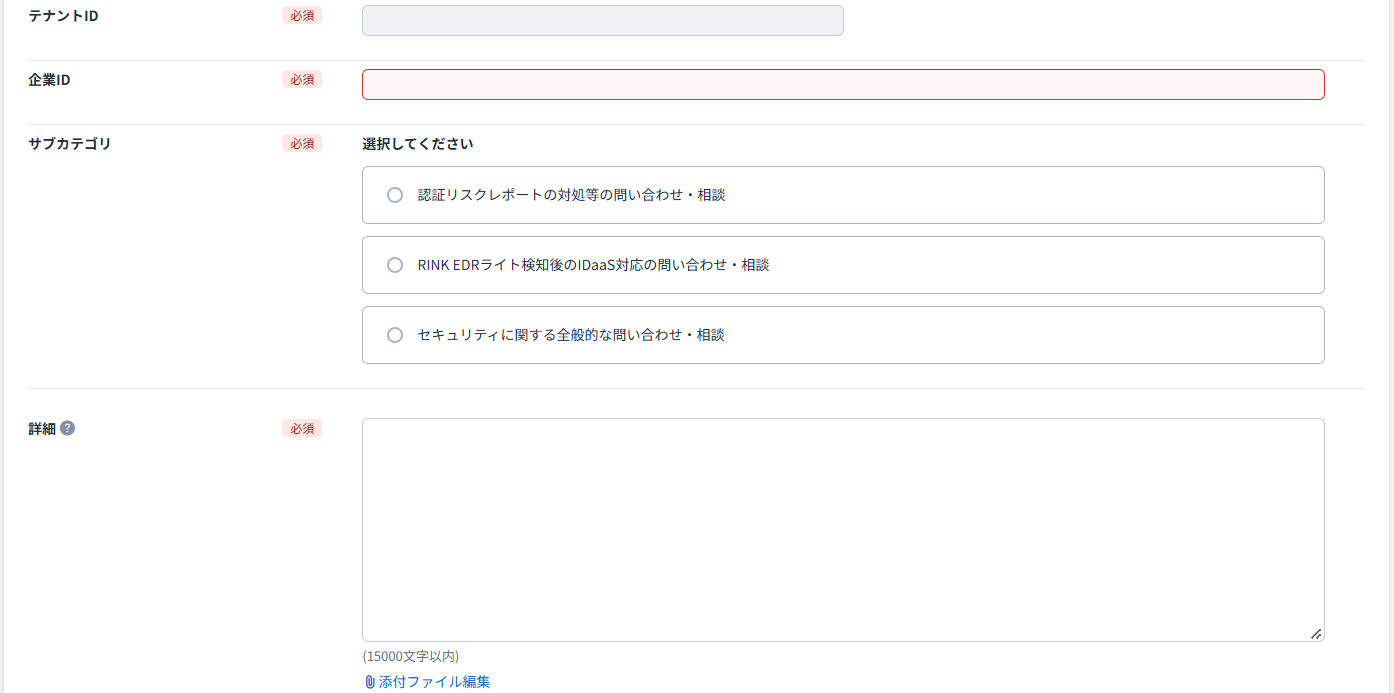This screenshot has width=1394, height=693.
Task: Click the テナントID input field
Action: pos(602,20)
